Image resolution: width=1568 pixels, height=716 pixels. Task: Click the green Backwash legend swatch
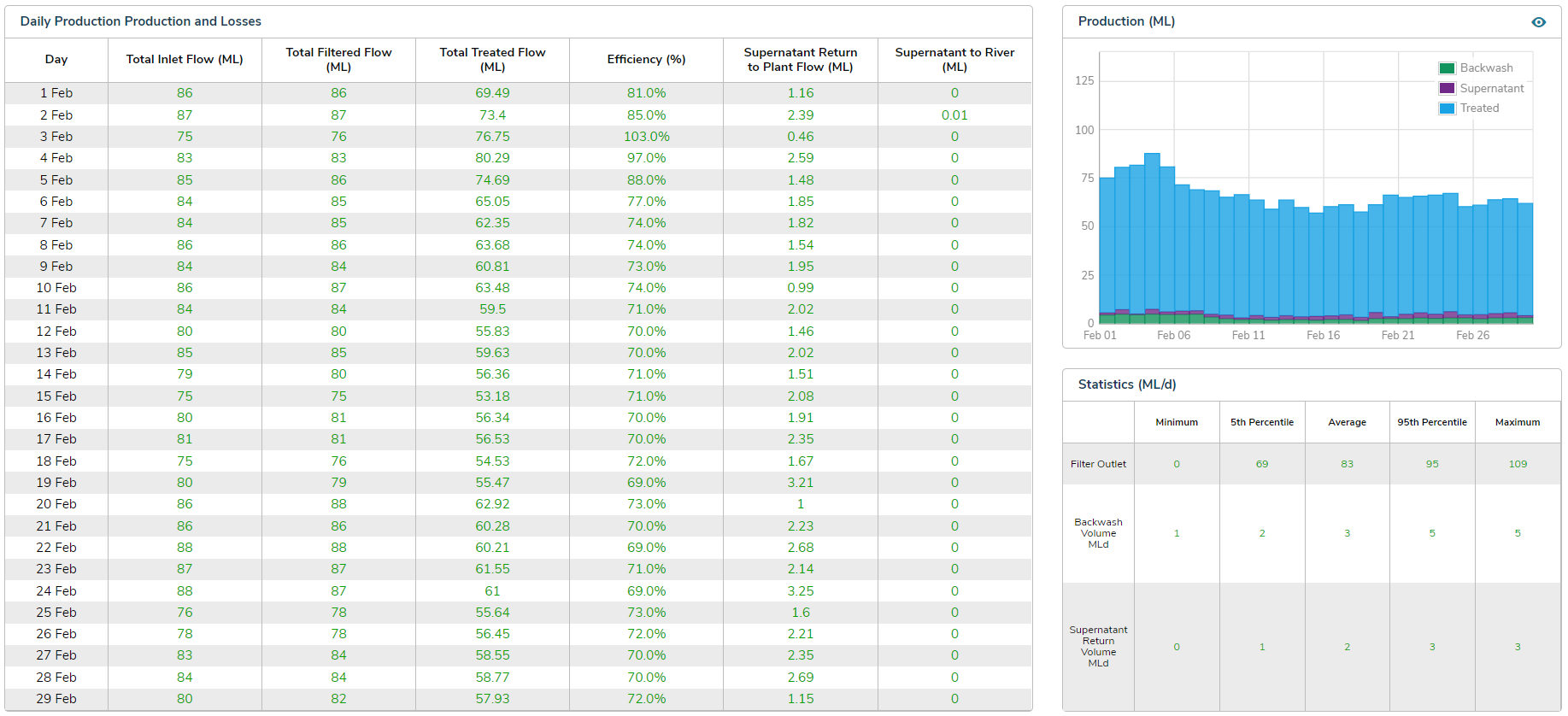click(1447, 68)
